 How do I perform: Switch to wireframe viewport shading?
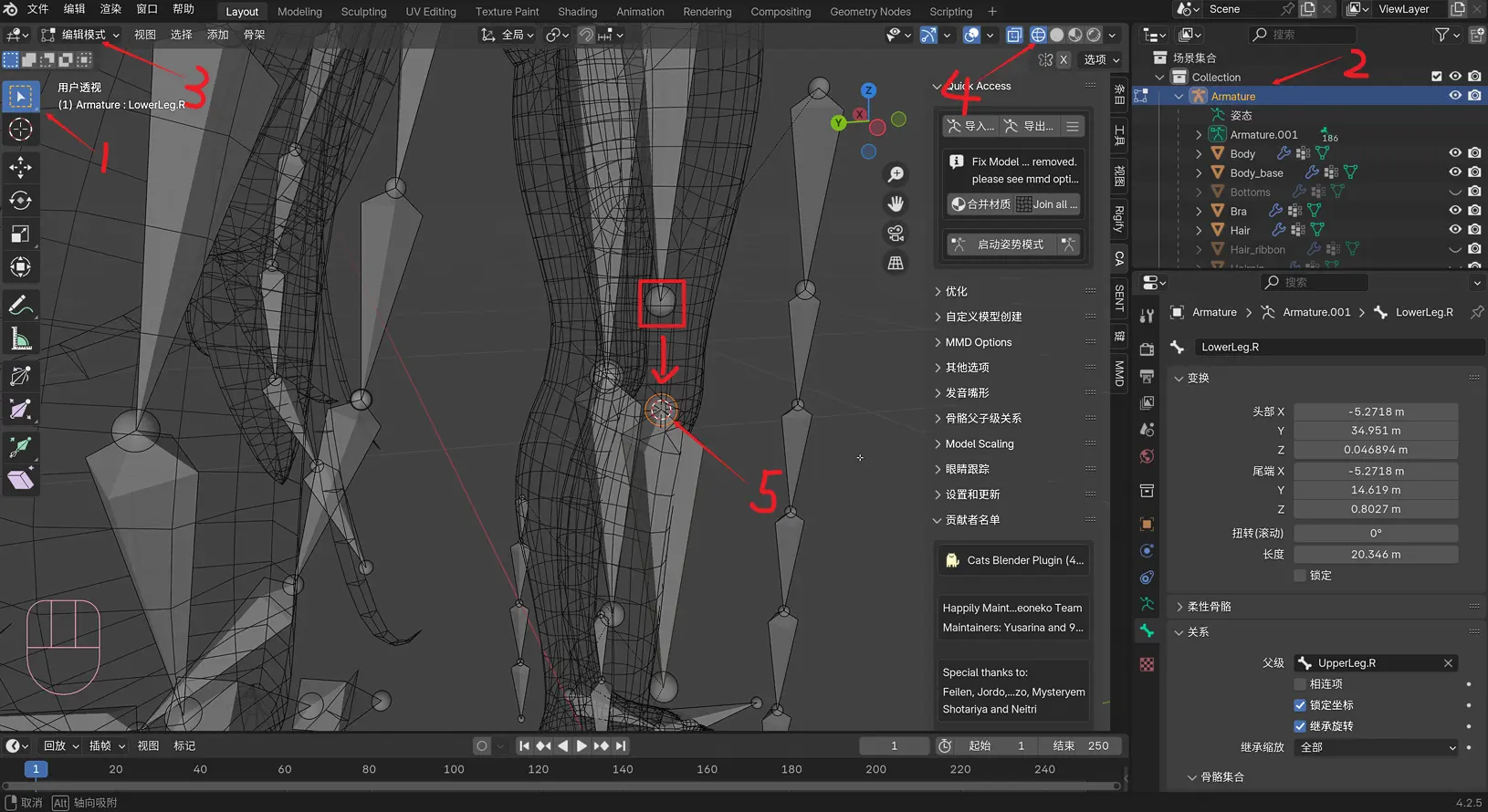point(1038,35)
